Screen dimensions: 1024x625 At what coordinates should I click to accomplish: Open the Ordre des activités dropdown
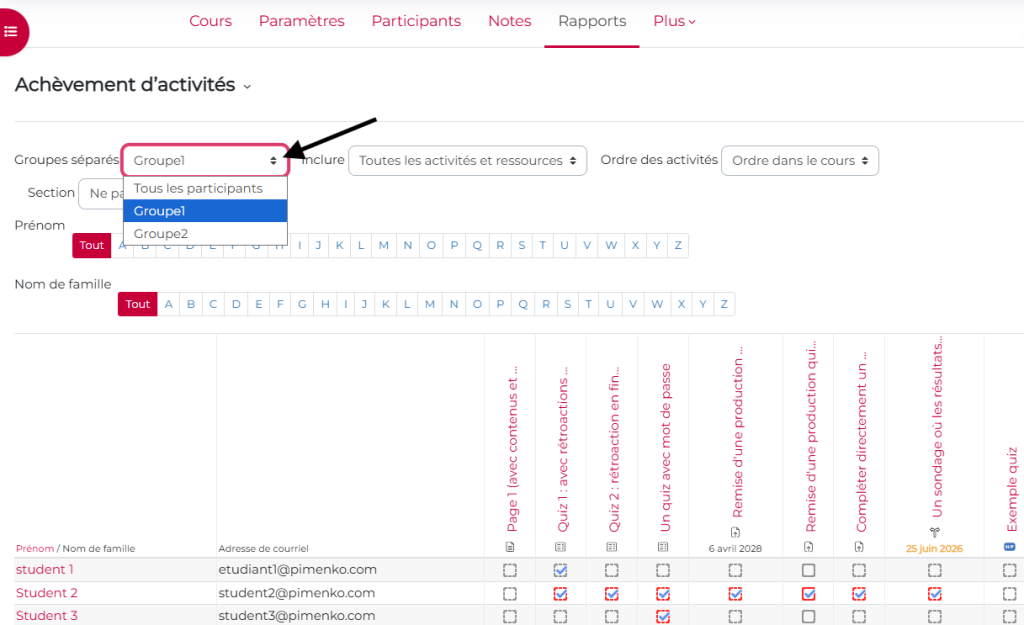click(800, 161)
